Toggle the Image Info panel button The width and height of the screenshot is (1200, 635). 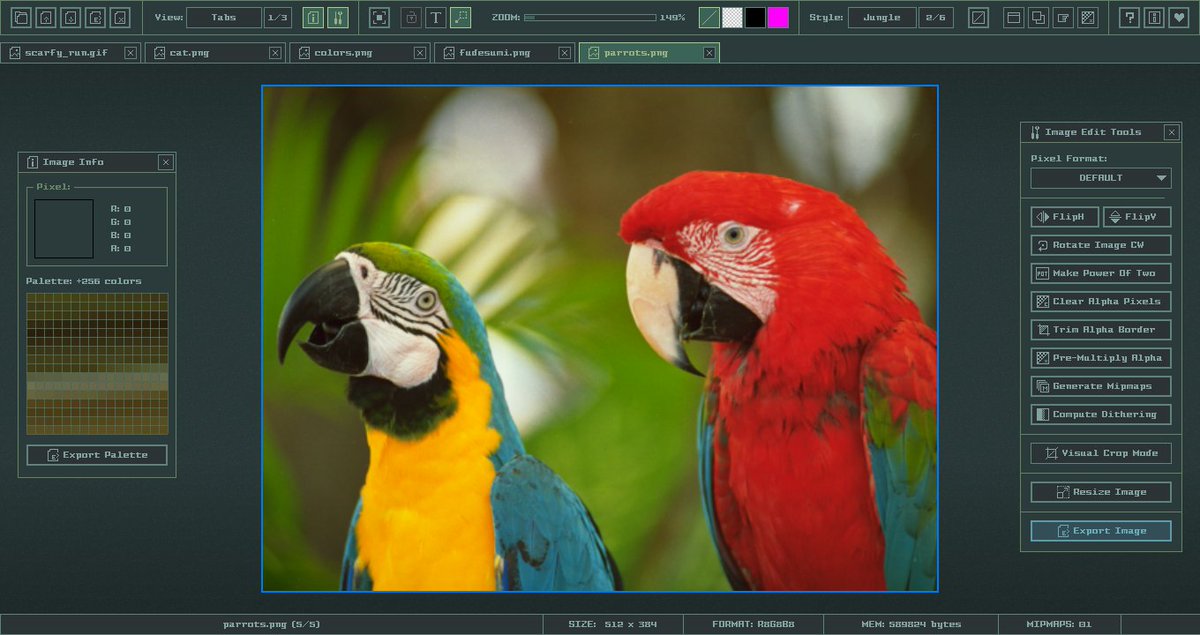[313, 17]
